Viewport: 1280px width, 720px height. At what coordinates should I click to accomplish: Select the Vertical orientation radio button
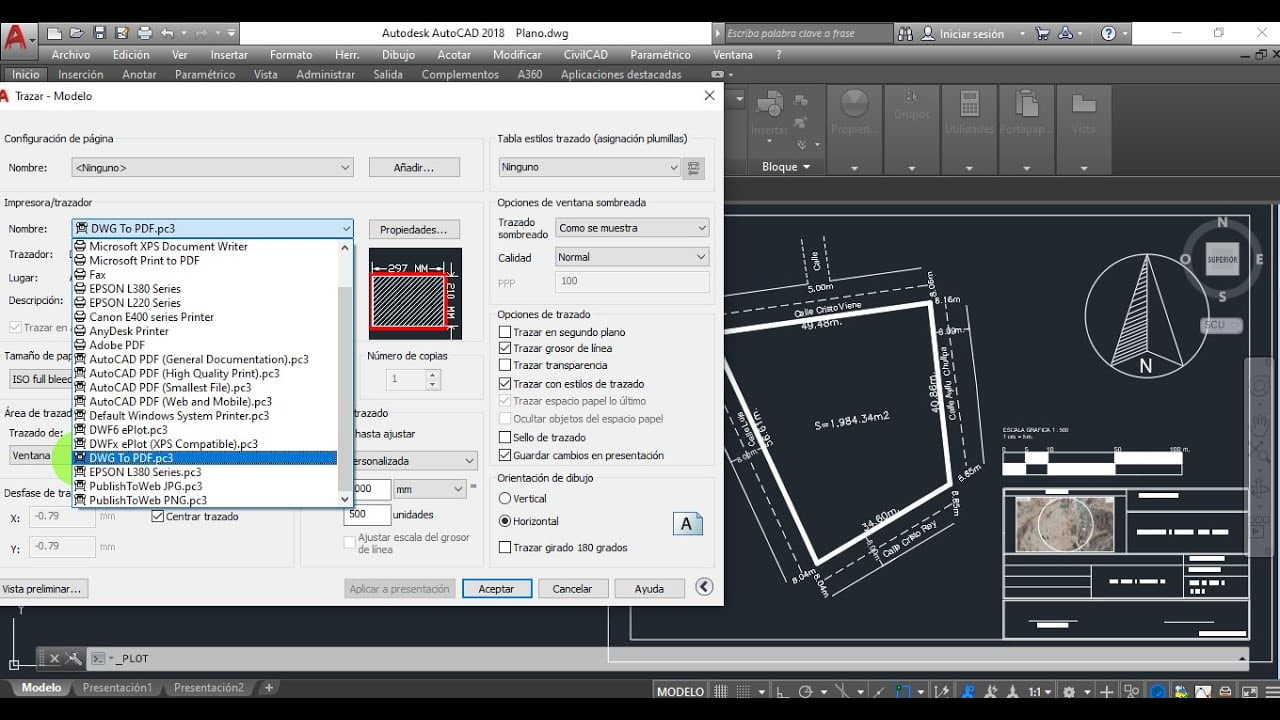(x=505, y=498)
